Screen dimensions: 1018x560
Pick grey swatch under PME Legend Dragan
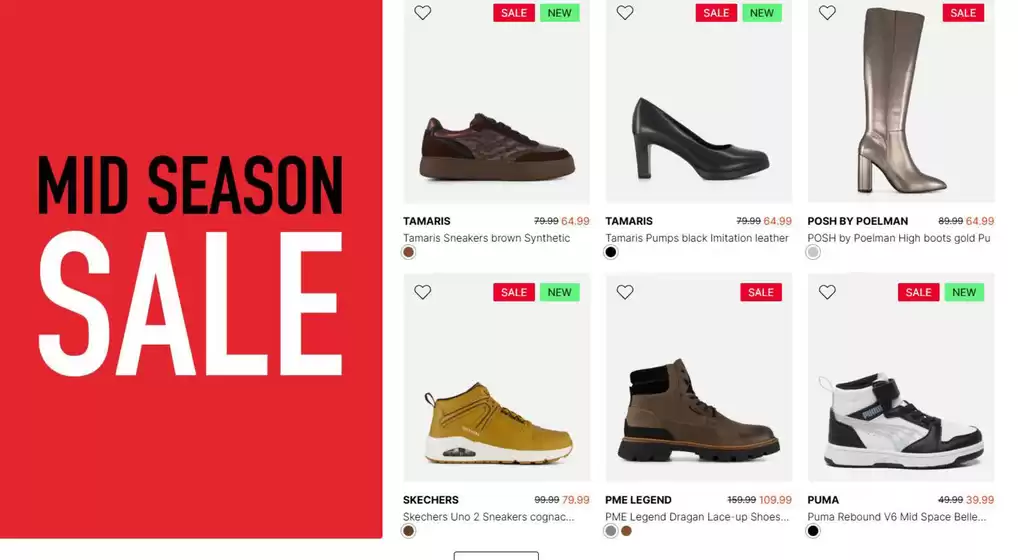click(x=611, y=531)
